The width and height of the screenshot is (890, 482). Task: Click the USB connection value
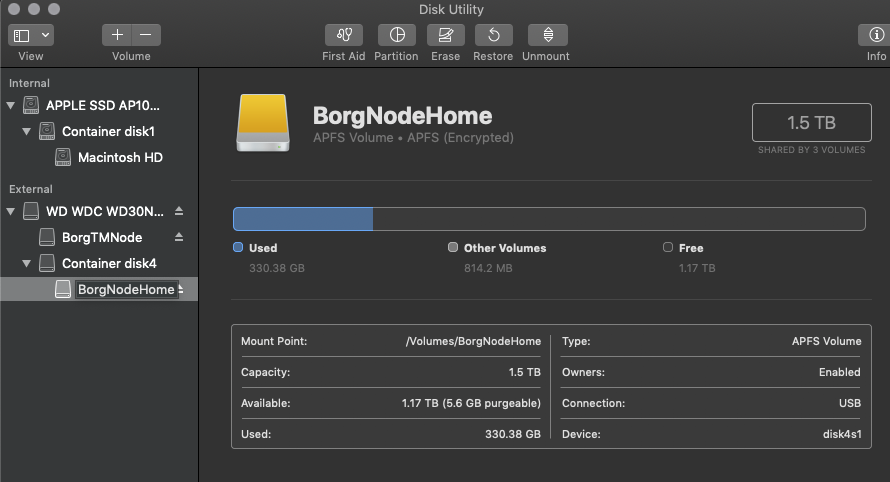(850, 403)
